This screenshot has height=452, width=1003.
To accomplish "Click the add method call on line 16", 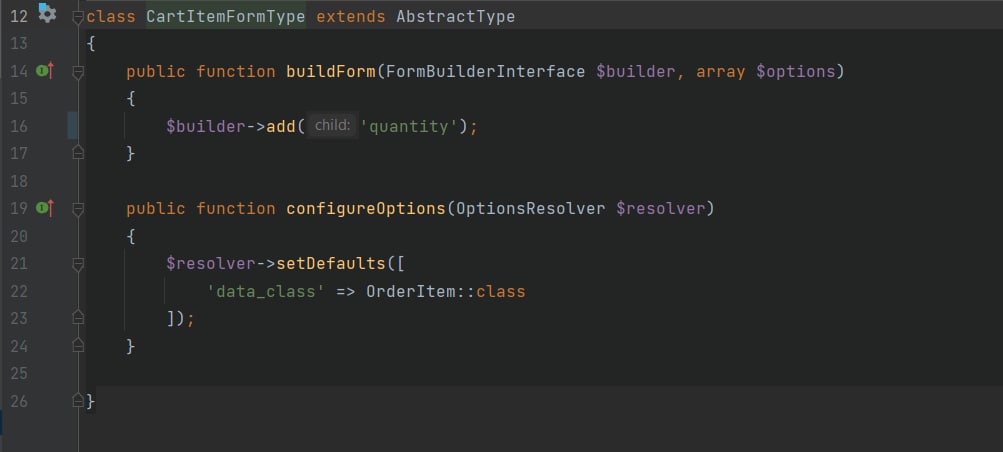I will click(x=281, y=127).
